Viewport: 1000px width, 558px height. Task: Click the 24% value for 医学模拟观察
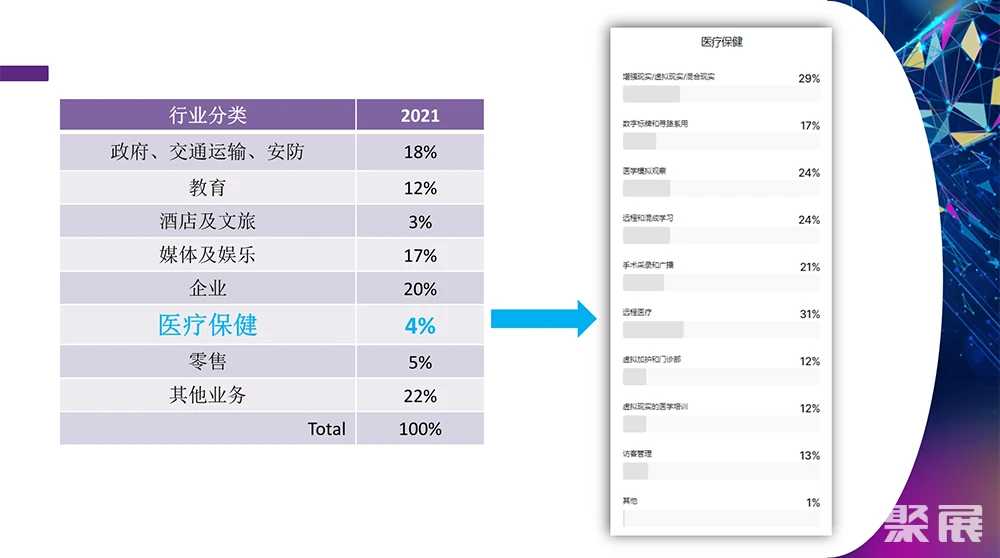[809, 173]
